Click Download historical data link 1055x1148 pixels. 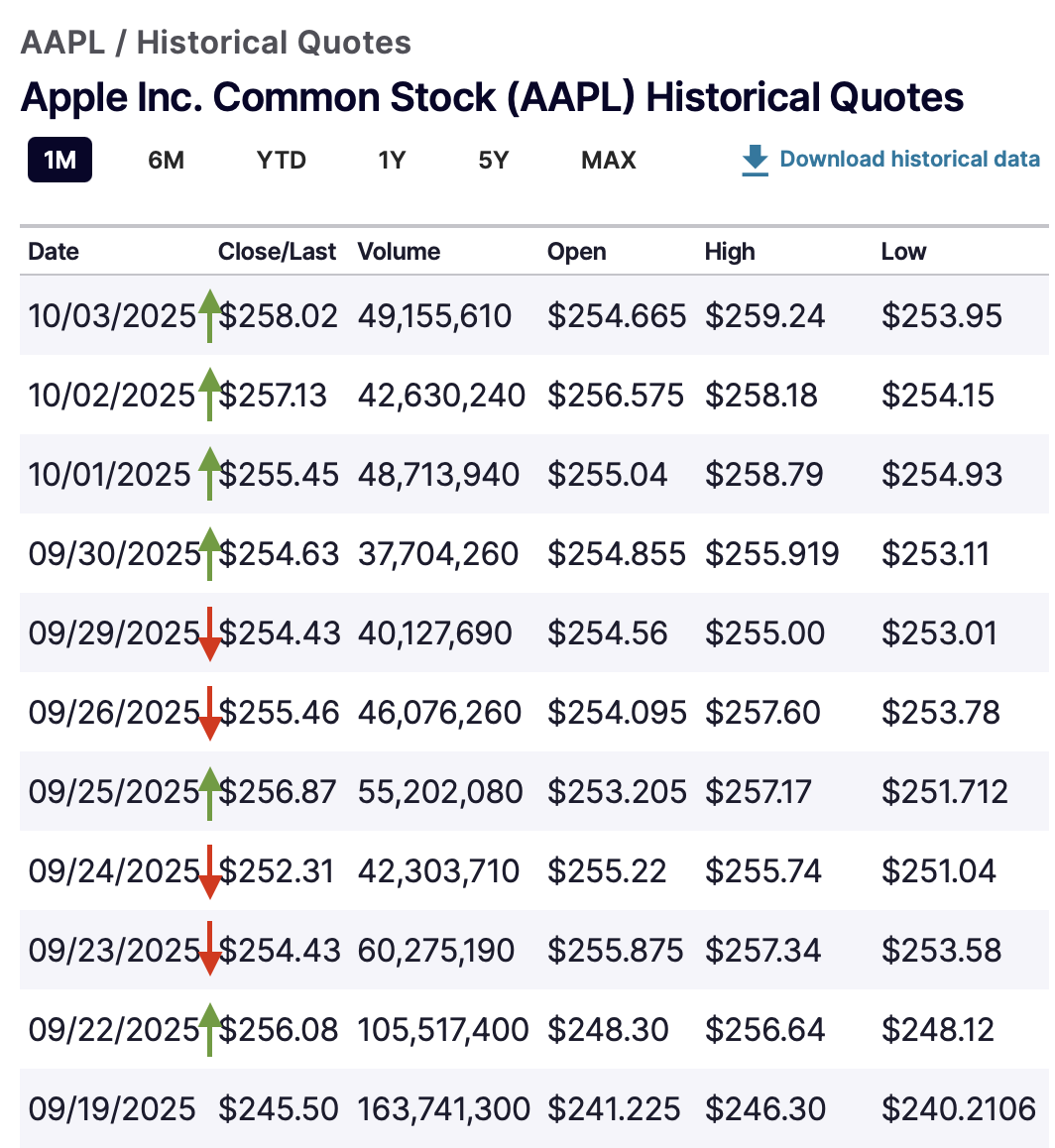pos(909,160)
